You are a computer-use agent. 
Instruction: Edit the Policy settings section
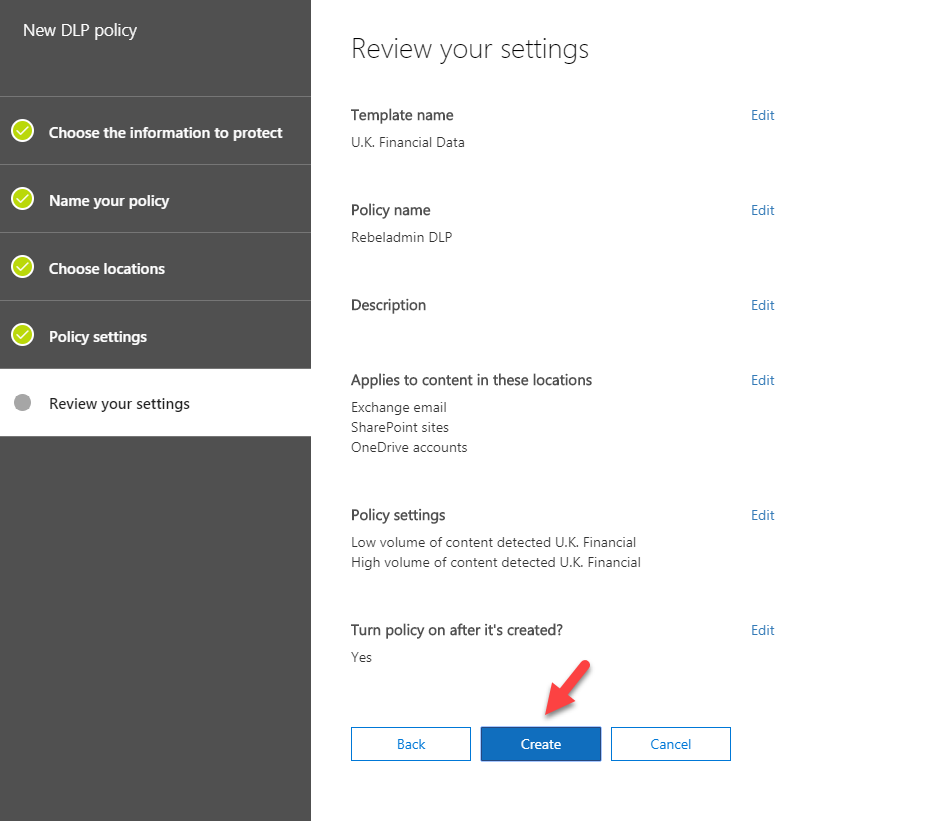(762, 516)
